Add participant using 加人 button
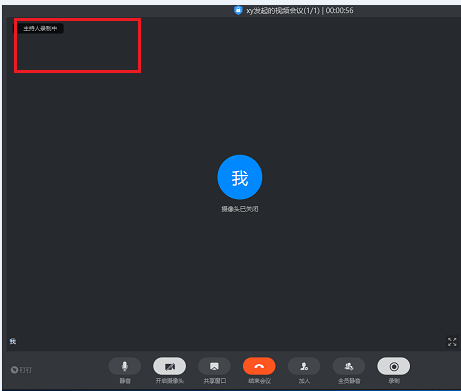 click(x=304, y=366)
